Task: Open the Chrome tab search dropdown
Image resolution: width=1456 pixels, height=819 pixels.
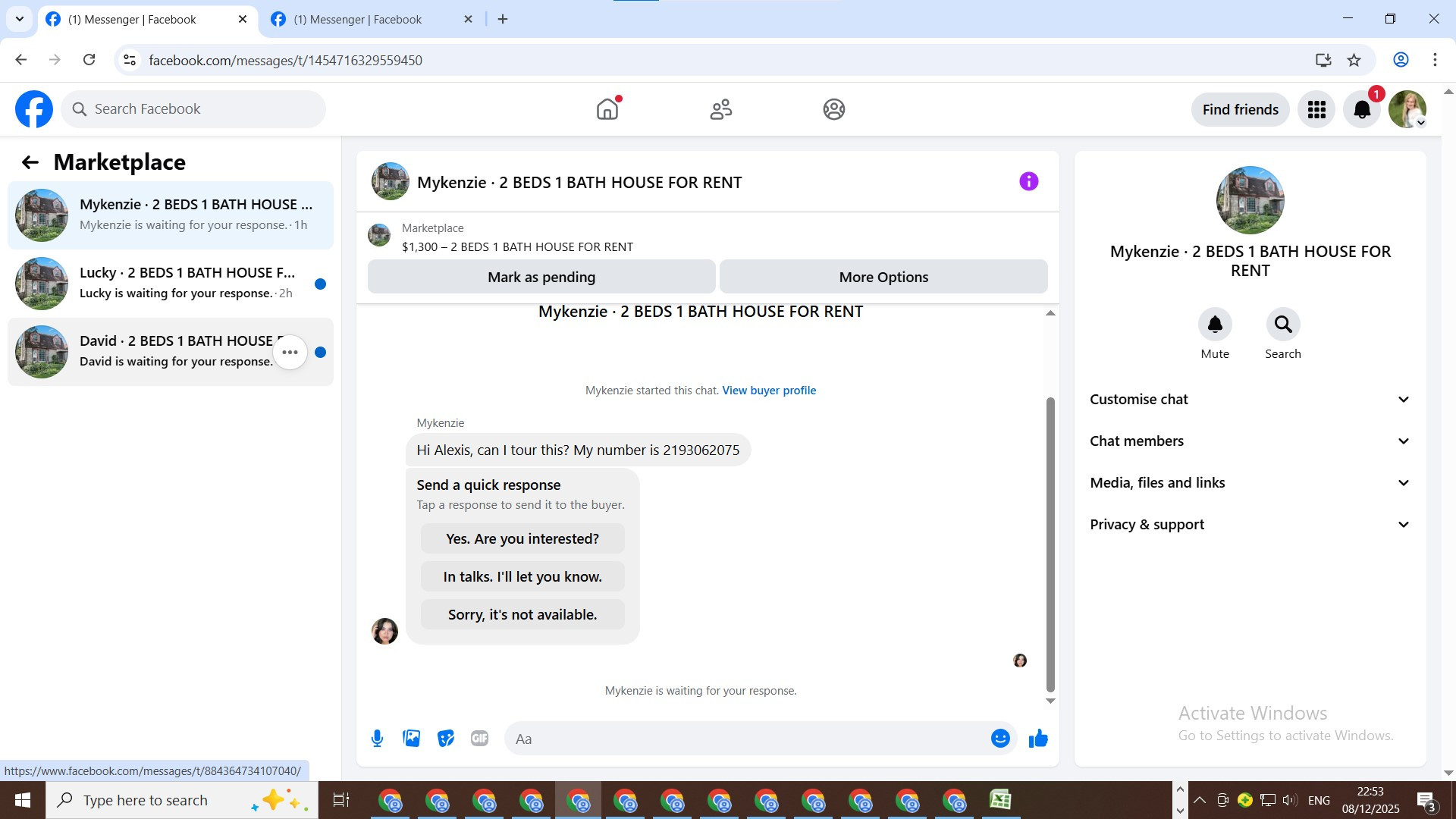Action: 20,19
